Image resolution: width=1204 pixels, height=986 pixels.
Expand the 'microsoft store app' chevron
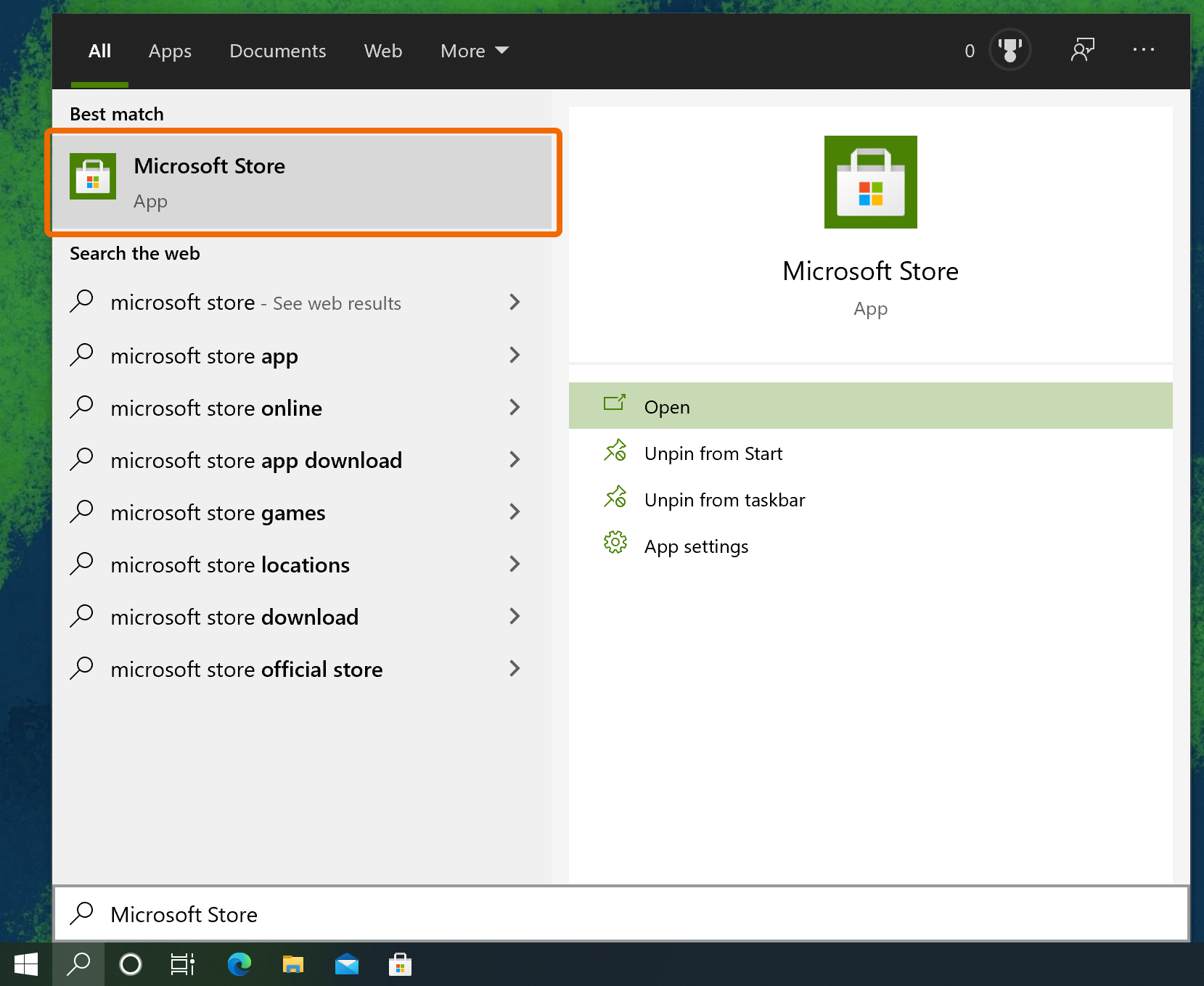[x=515, y=355]
